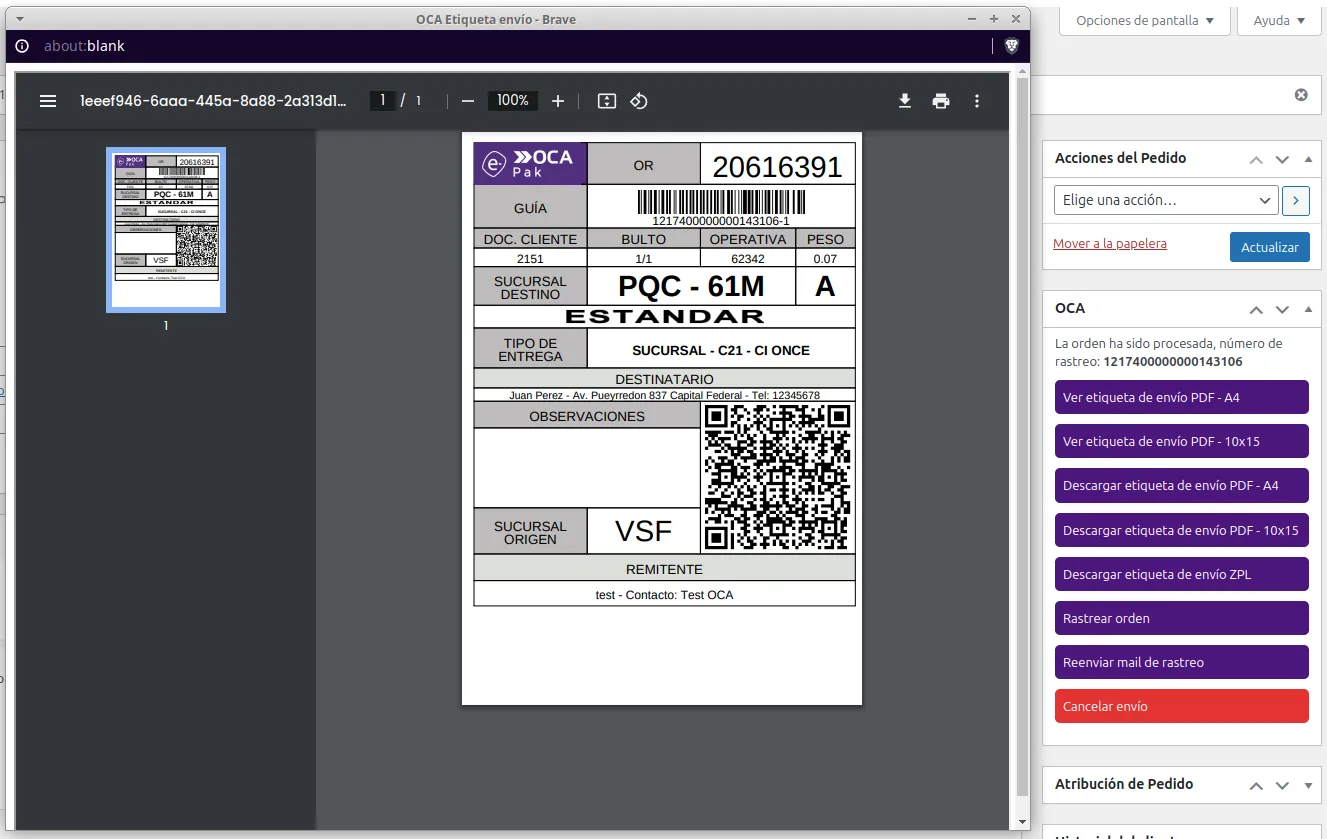
Task: Expand 'Opciones de pantalla' panel
Action: 1144,20
